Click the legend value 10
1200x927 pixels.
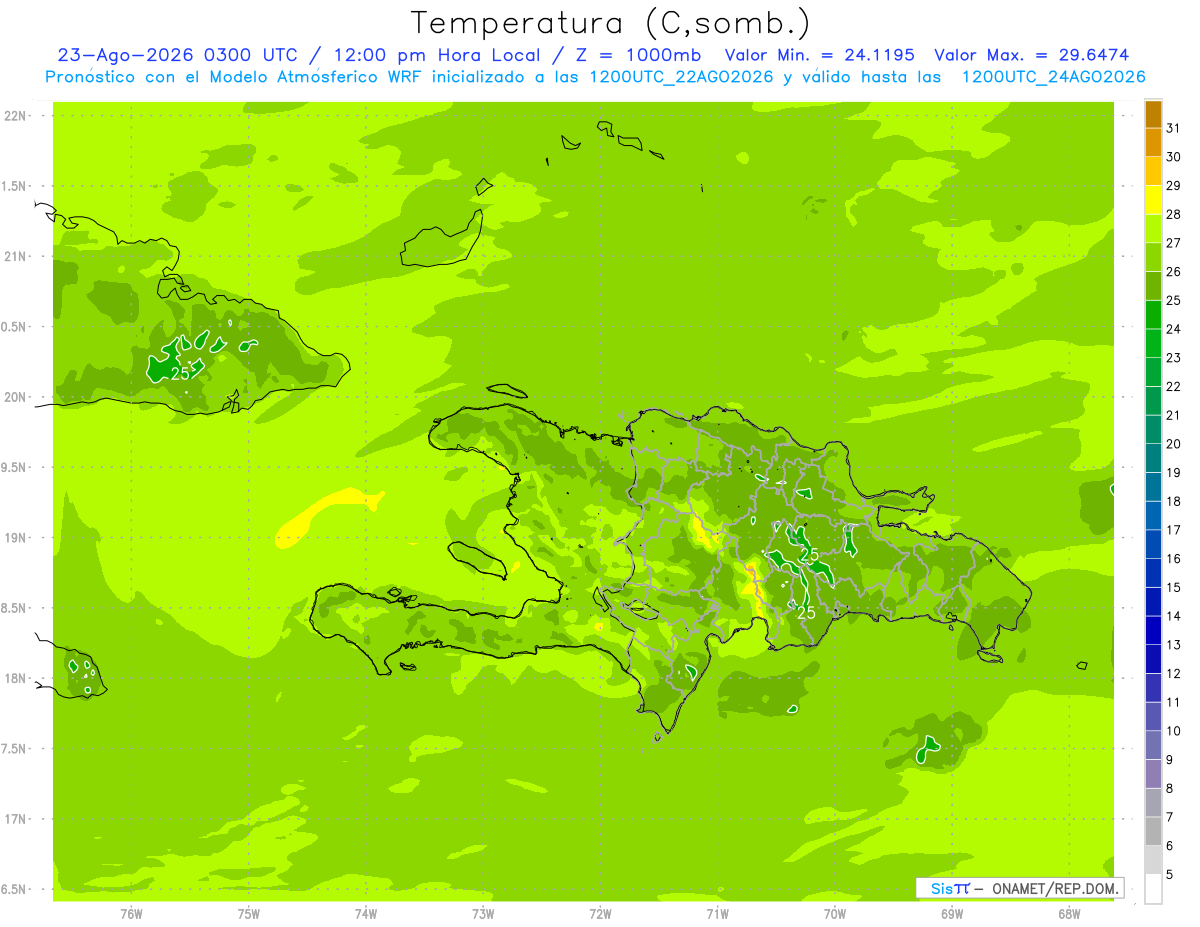click(1174, 732)
